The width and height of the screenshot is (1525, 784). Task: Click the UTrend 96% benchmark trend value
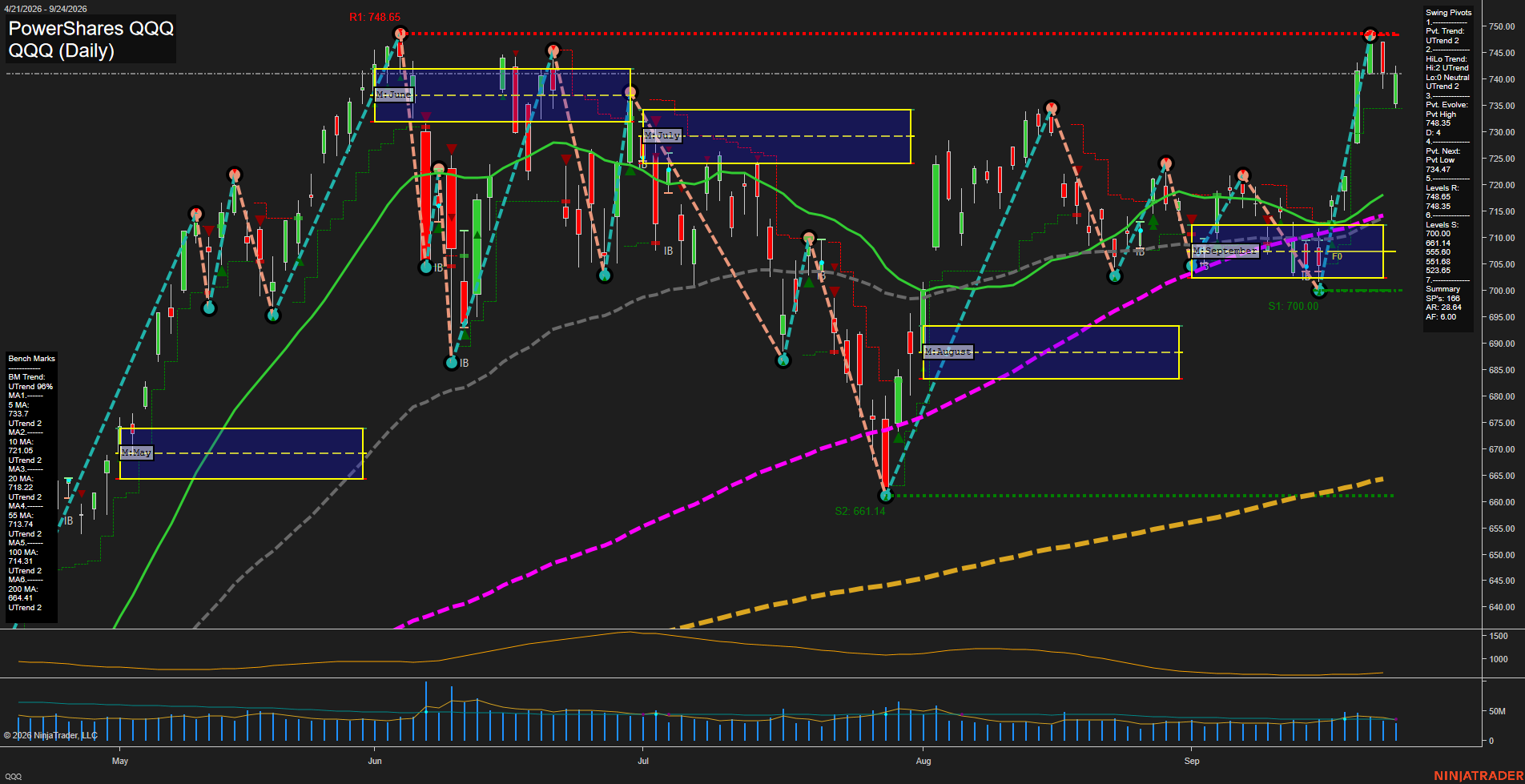tap(30, 387)
